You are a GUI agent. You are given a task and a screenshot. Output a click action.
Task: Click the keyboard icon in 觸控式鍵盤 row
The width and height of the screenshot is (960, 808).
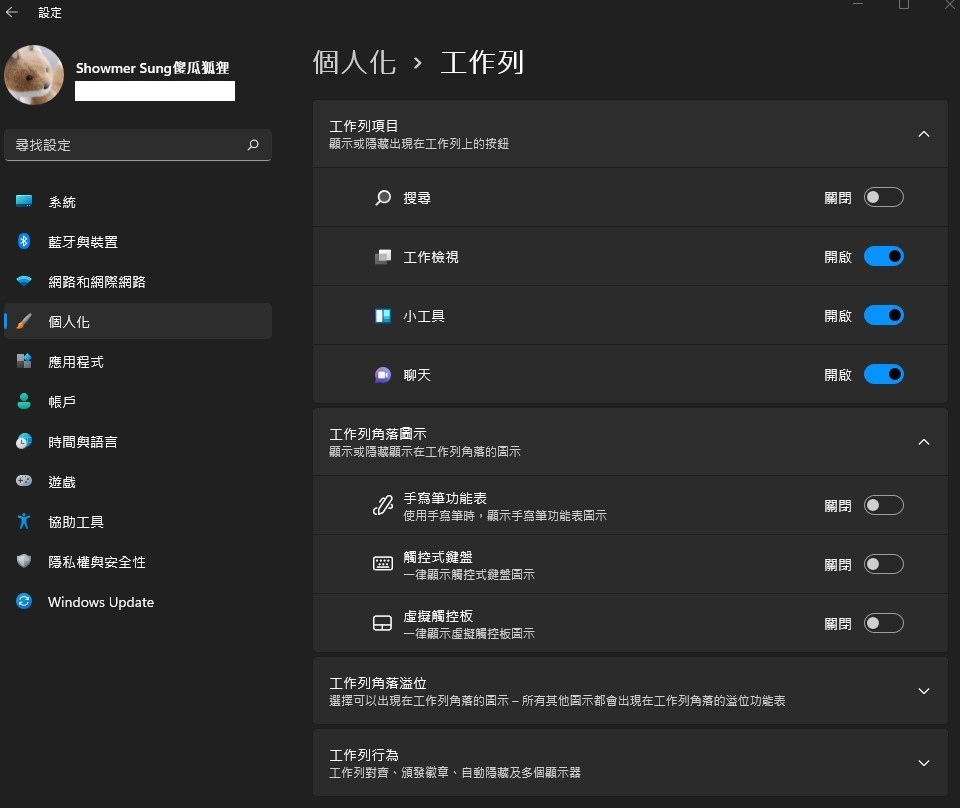pyautogui.click(x=383, y=564)
